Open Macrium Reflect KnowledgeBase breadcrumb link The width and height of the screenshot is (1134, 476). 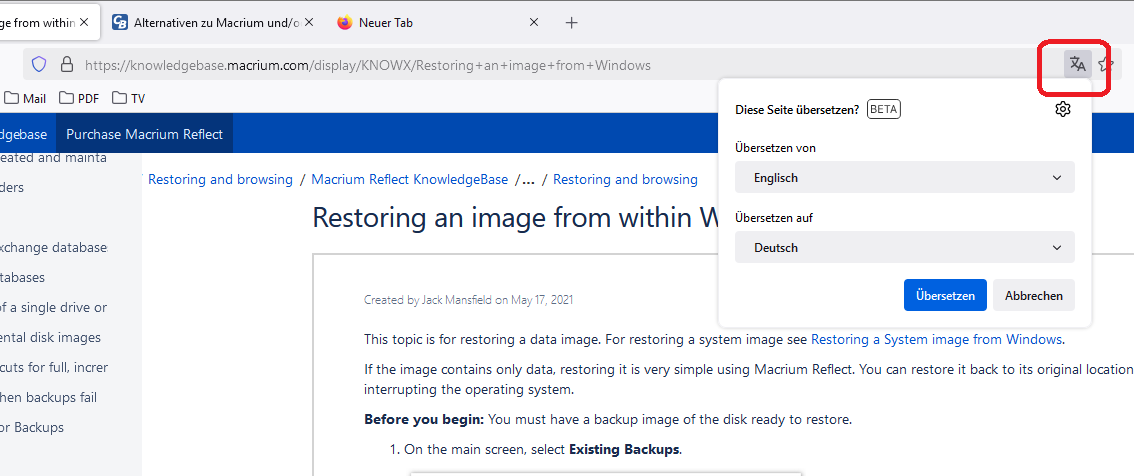409,179
